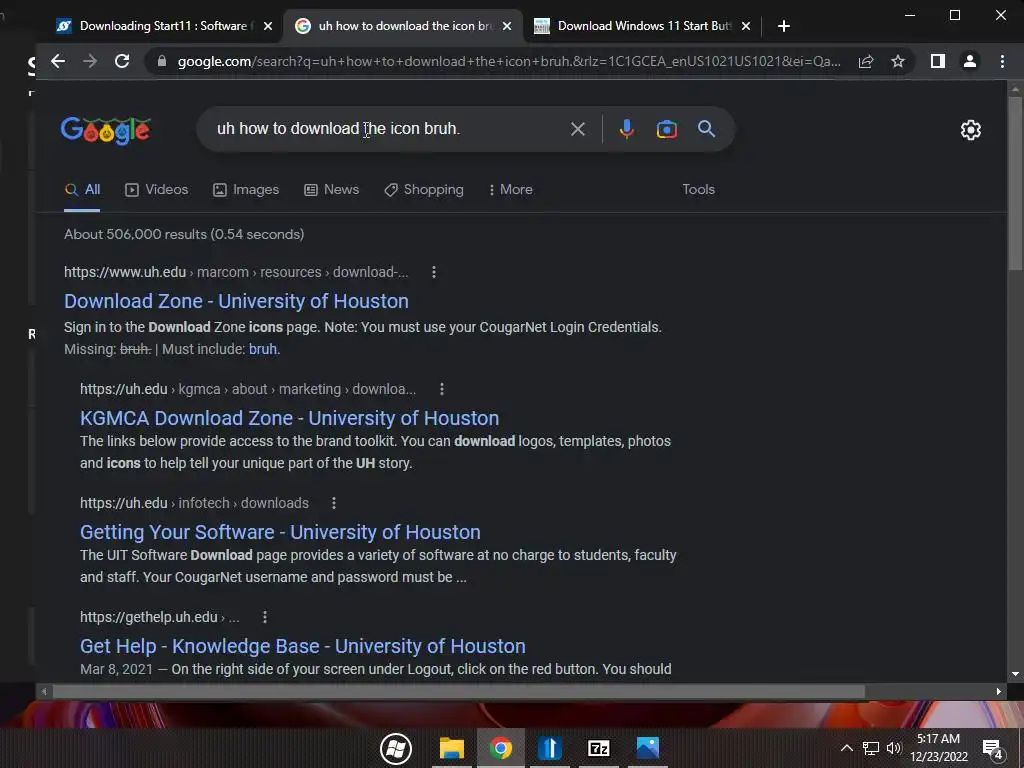Open network status tray icon
The width and height of the screenshot is (1024, 768).
click(871, 748)
